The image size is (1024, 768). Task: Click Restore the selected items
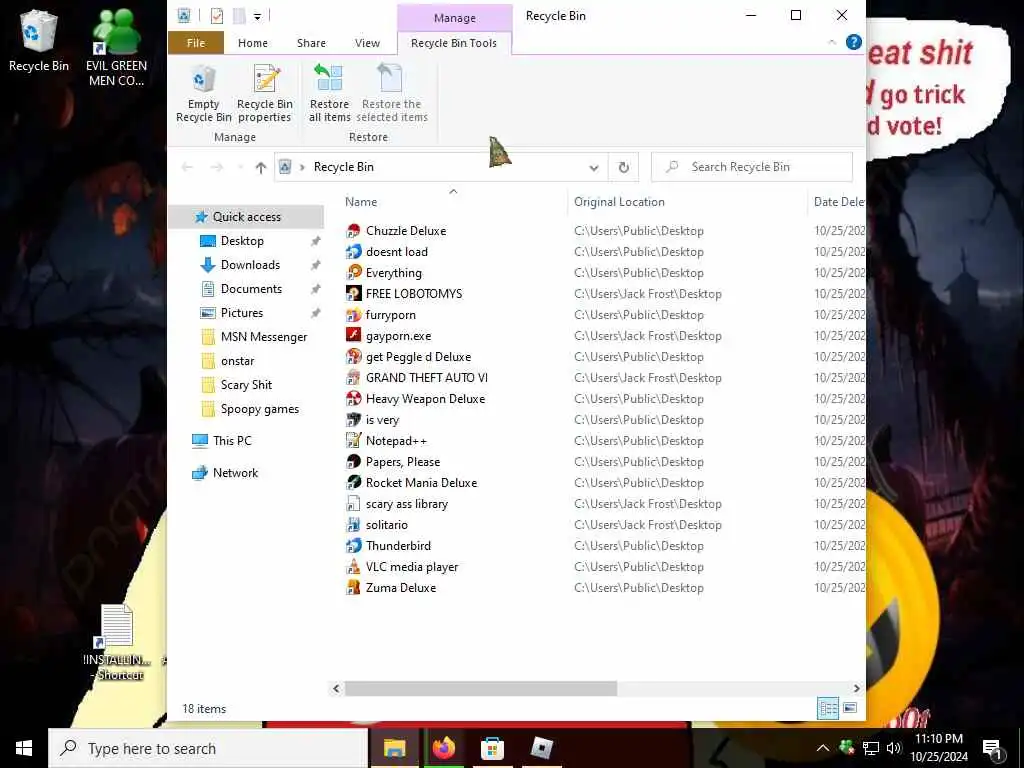click(x=392, y=94)
